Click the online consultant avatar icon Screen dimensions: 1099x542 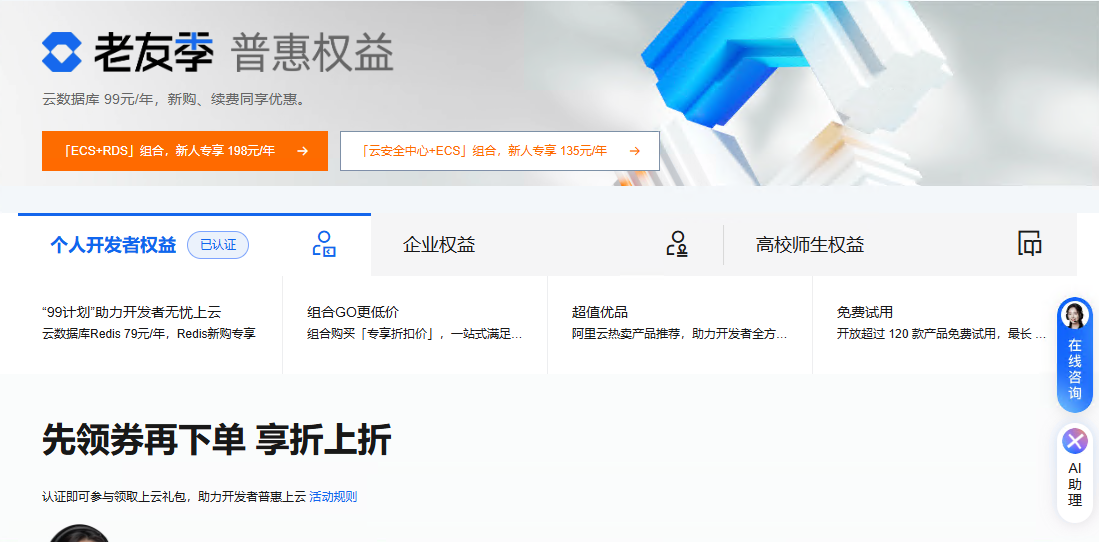[1074, 315]
